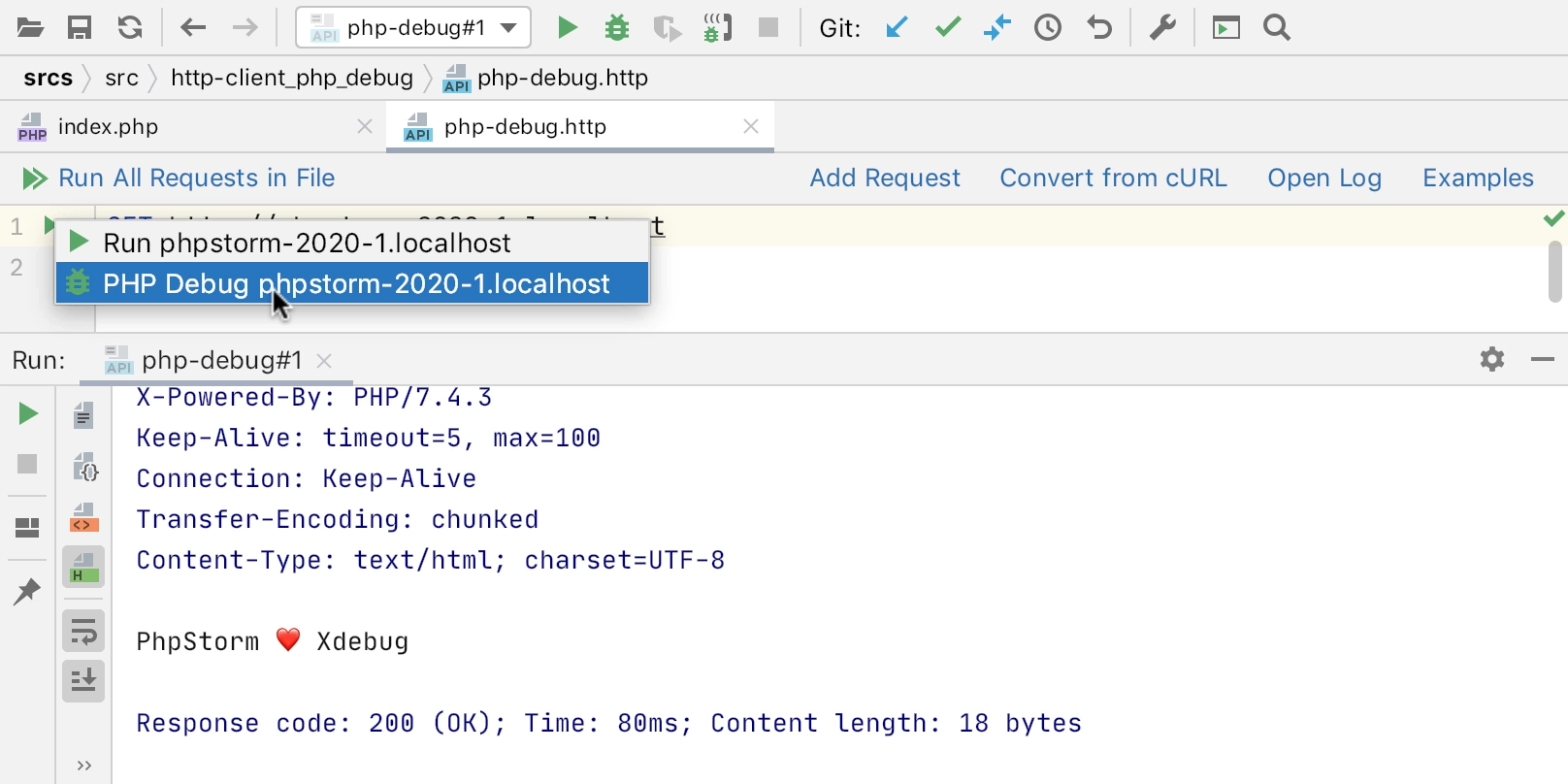Viewport: 1568px width, 784px height.
Task: Hide the Run tool window with minimize dash
Action: click(x=1543, y=360)
